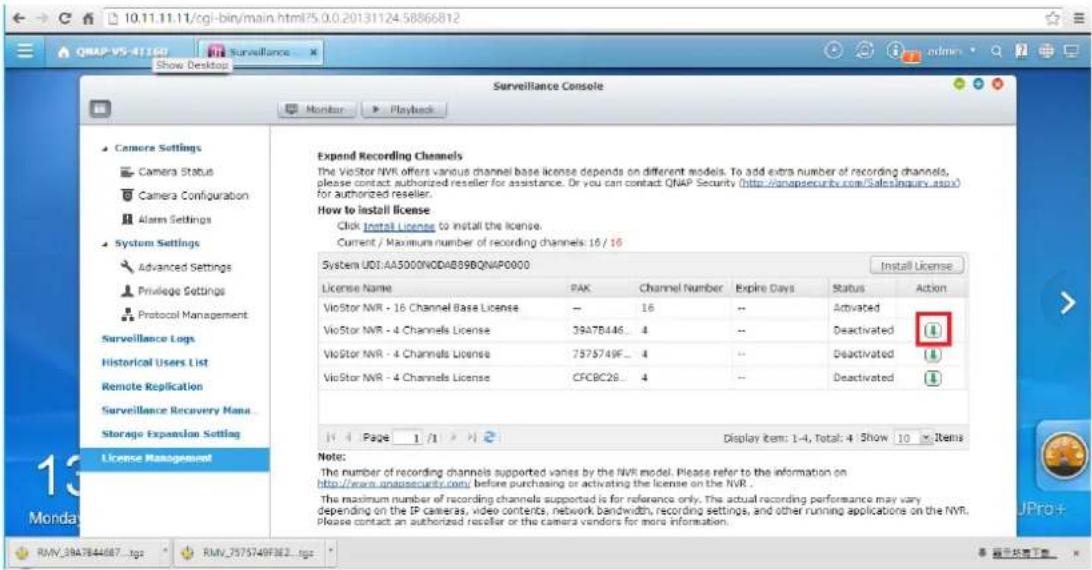
Task: Open the Chrome menu icon
Action: pos(1079,19)
